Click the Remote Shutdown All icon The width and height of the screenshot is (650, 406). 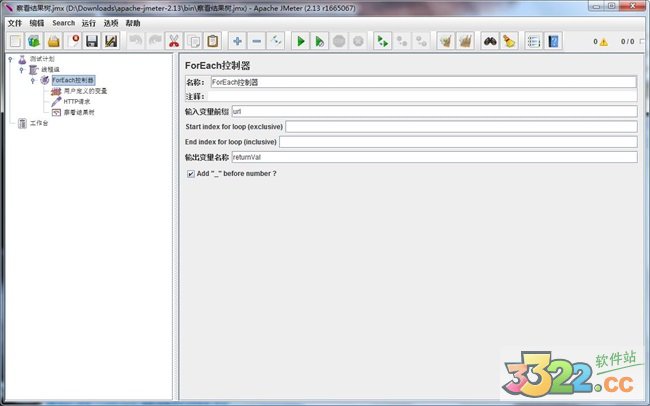click(x=421, y=41)
